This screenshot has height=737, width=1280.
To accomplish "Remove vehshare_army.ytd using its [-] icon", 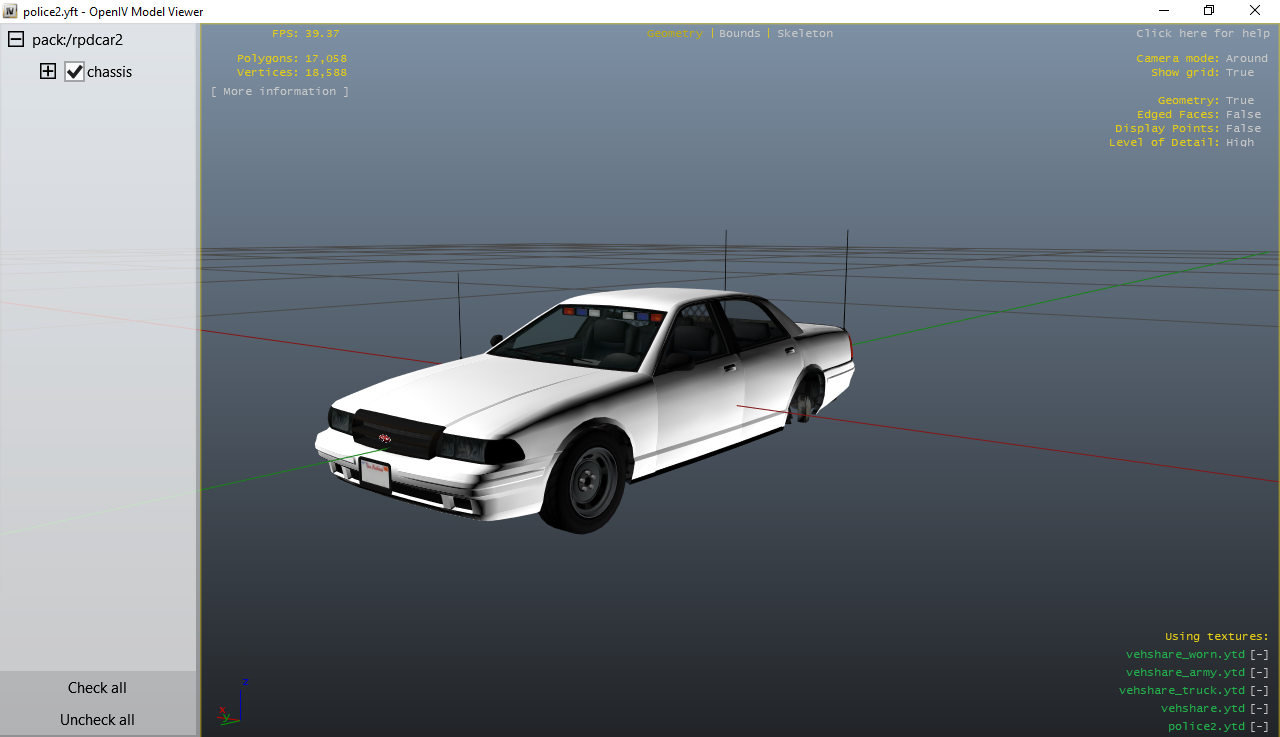I will tap(1259, 673).
